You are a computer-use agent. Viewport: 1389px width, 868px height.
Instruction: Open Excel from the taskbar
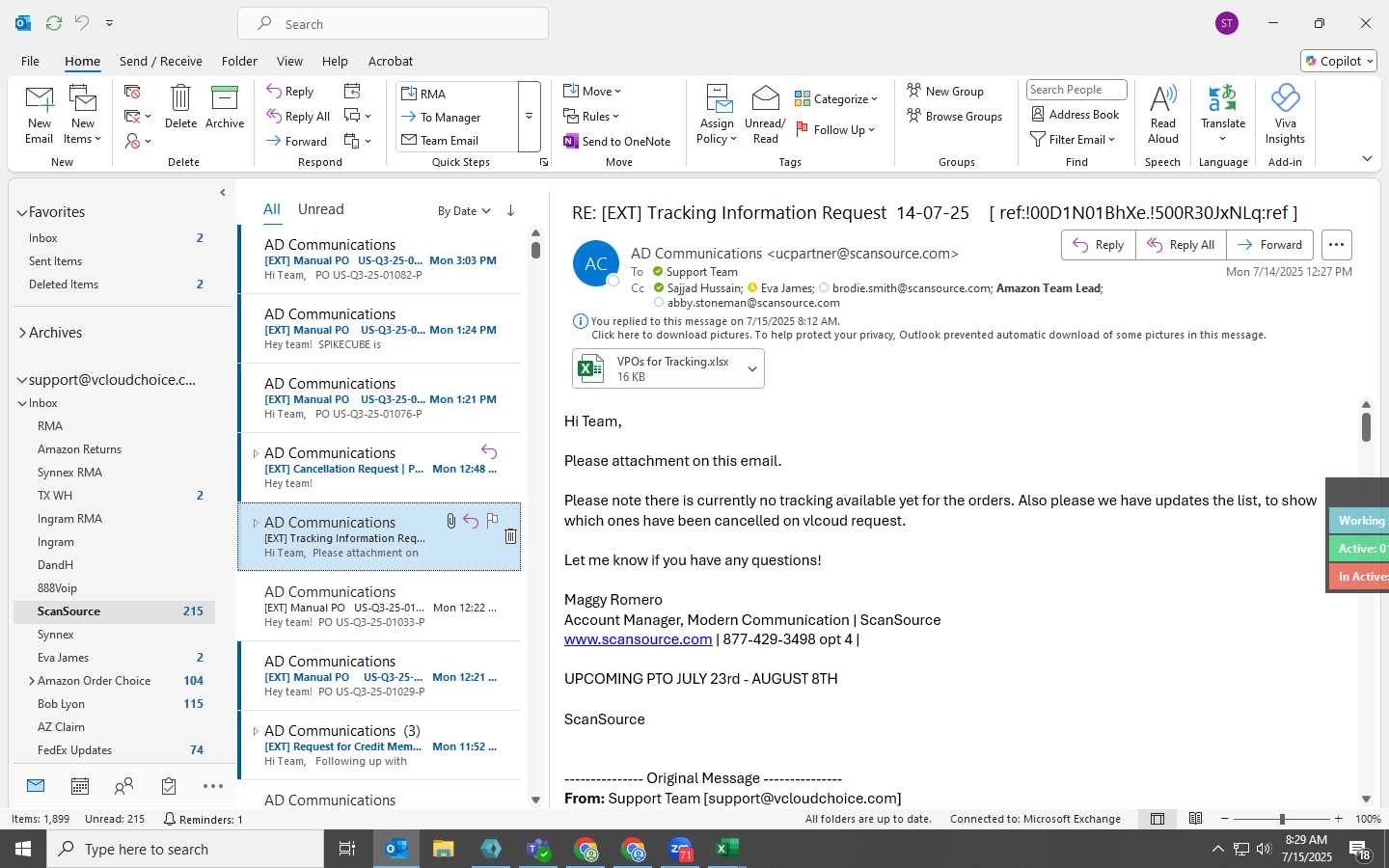pyautogui.click(x=726, y=849)
